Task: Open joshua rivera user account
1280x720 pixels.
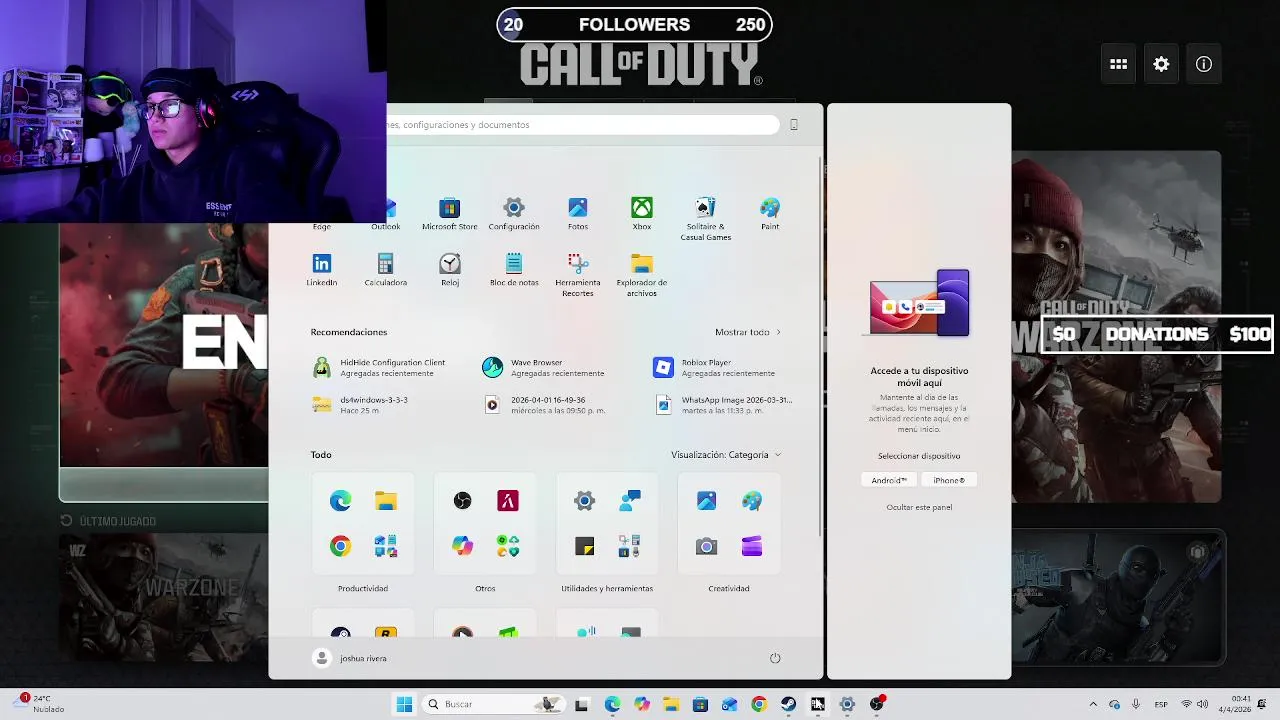Action: [350, 658]
